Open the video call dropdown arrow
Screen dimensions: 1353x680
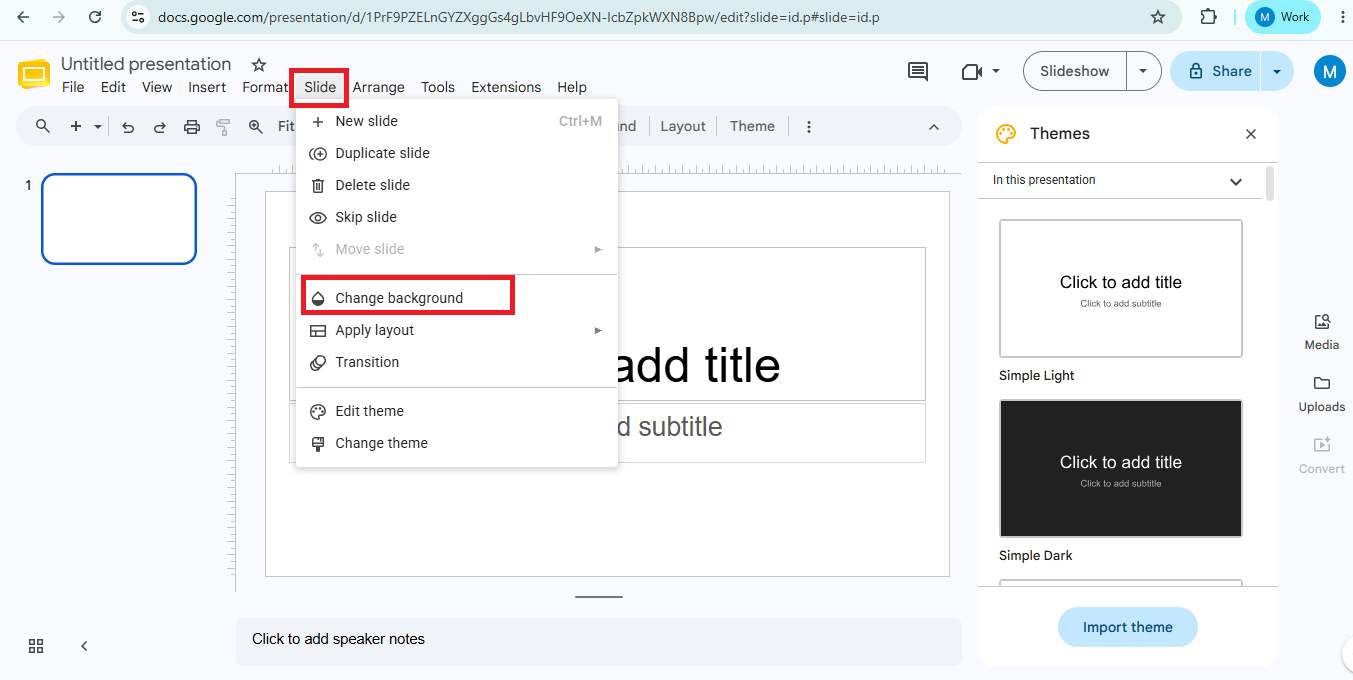click(x=996, y=71)
